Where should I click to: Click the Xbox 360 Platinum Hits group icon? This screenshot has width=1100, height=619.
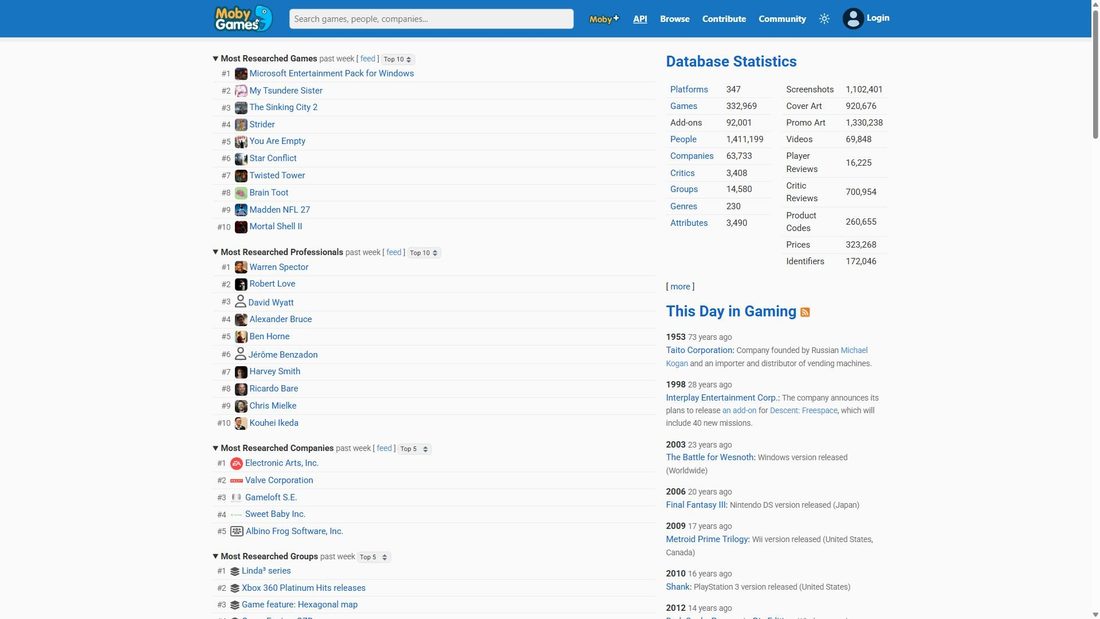(x=234, y=588)
